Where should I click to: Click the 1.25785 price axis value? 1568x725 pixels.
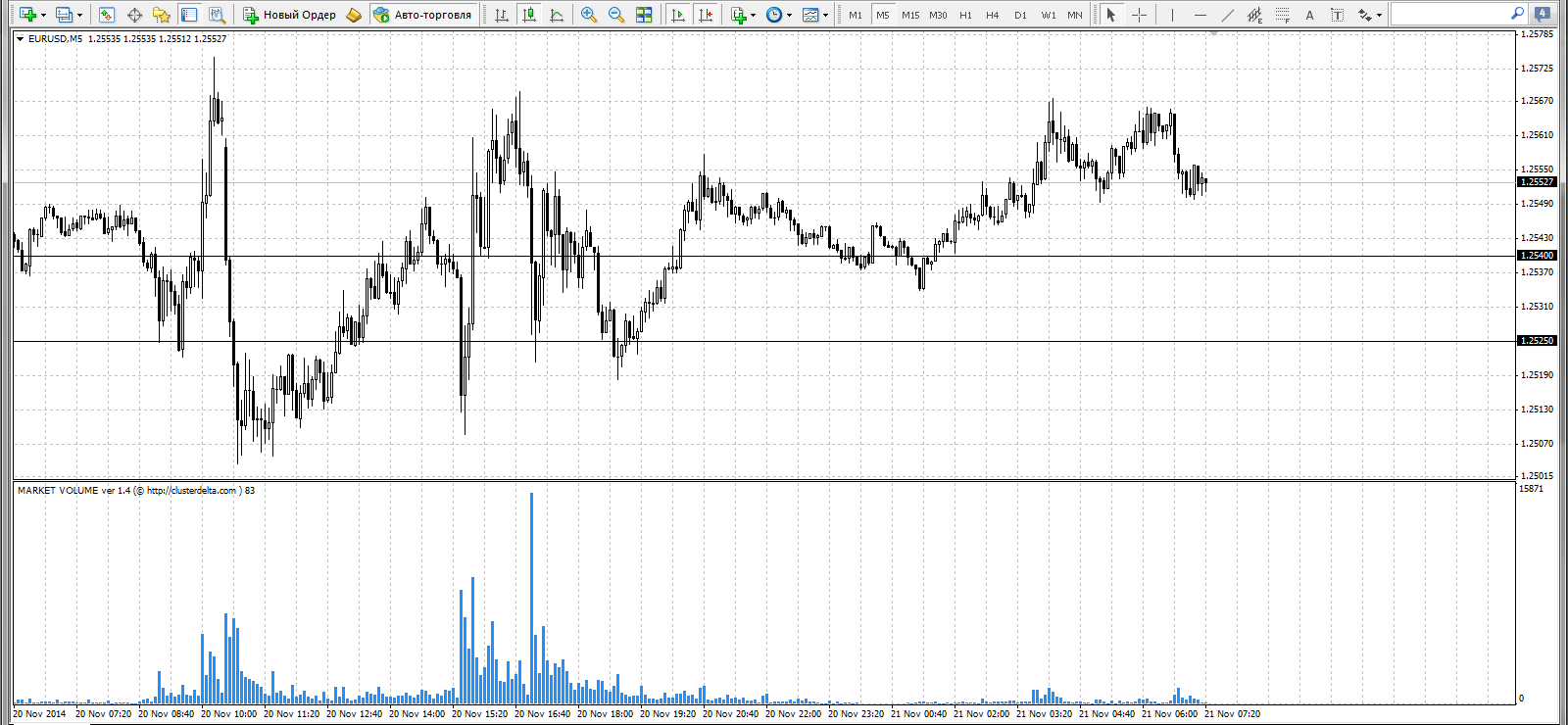[1537, 34]
